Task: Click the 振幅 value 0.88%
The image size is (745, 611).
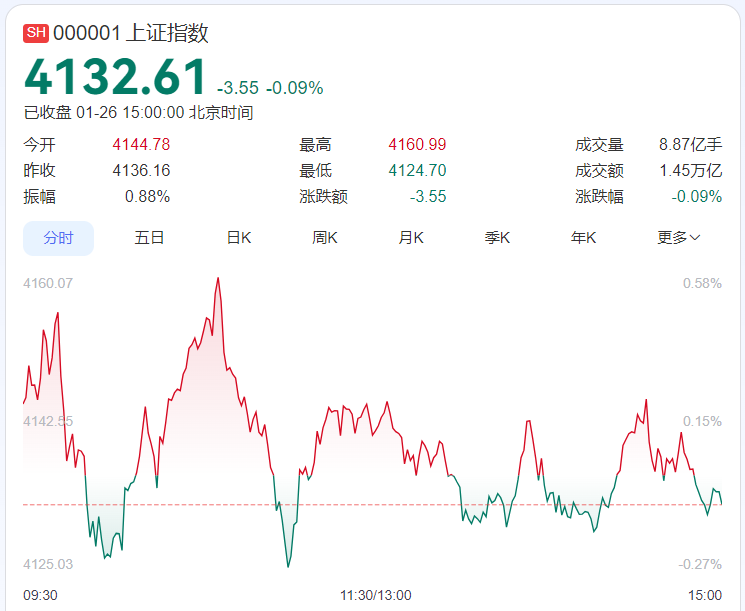Action: tap(147, 197)
